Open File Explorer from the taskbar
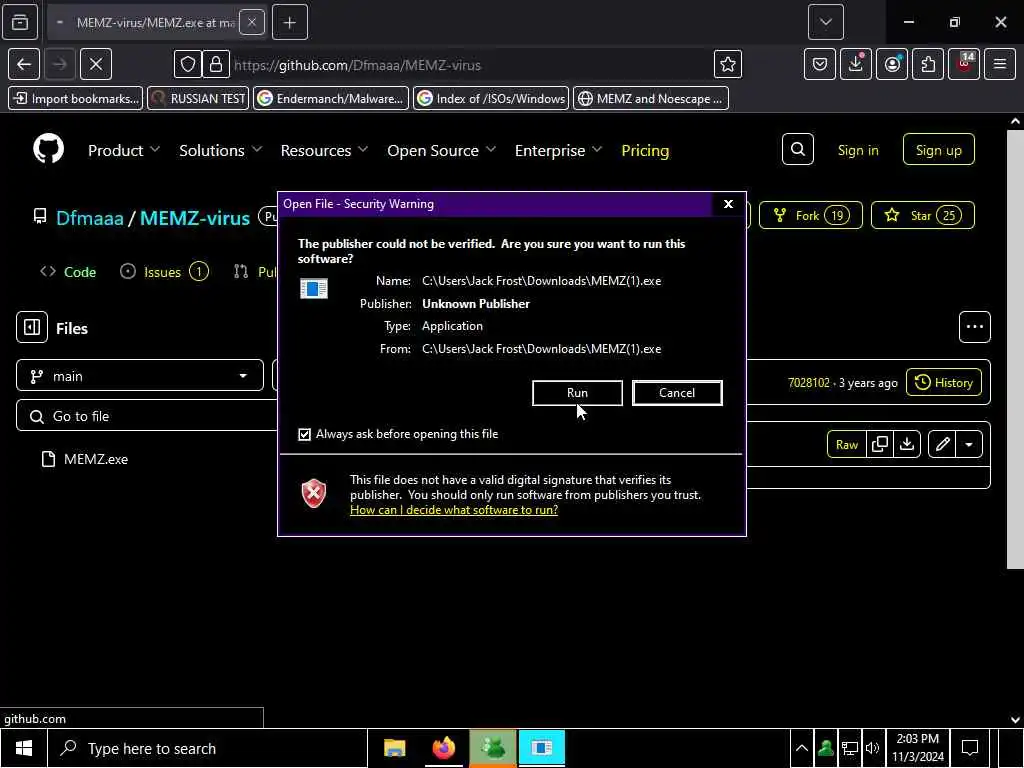1024x768 pixels. [394, 748]
